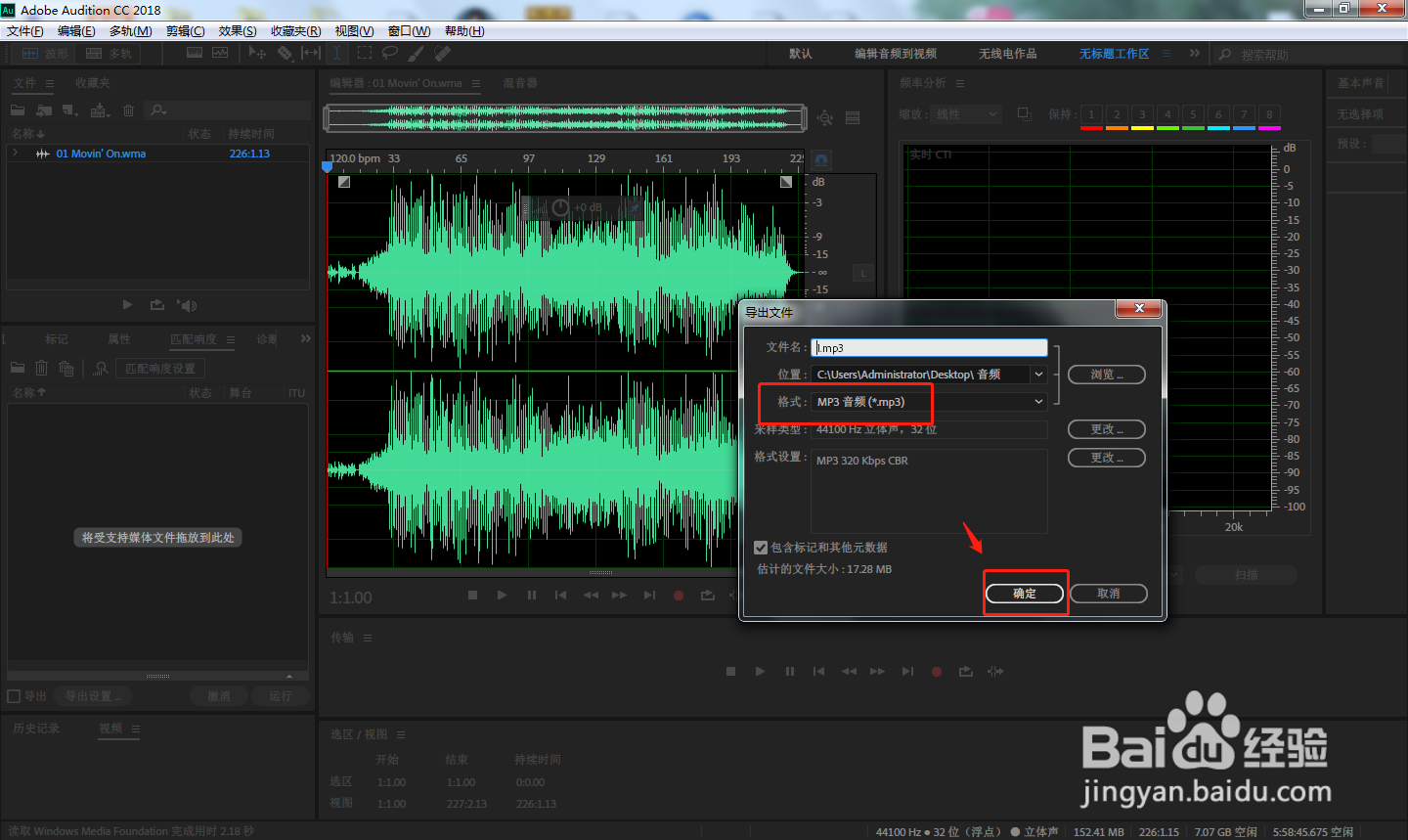Open the 多轨(M) menu

(x=130, y=31)
